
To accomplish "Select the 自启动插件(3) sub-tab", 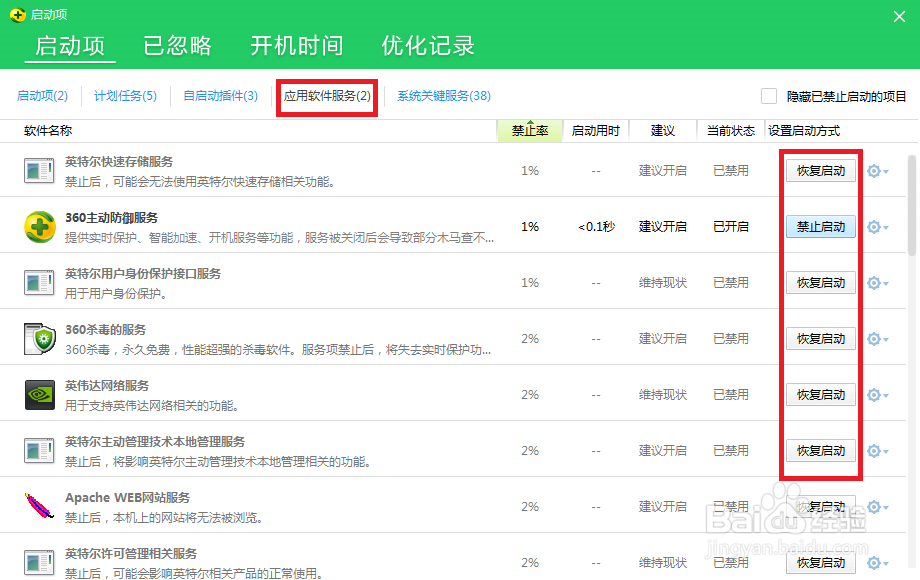I will point(221,96).
